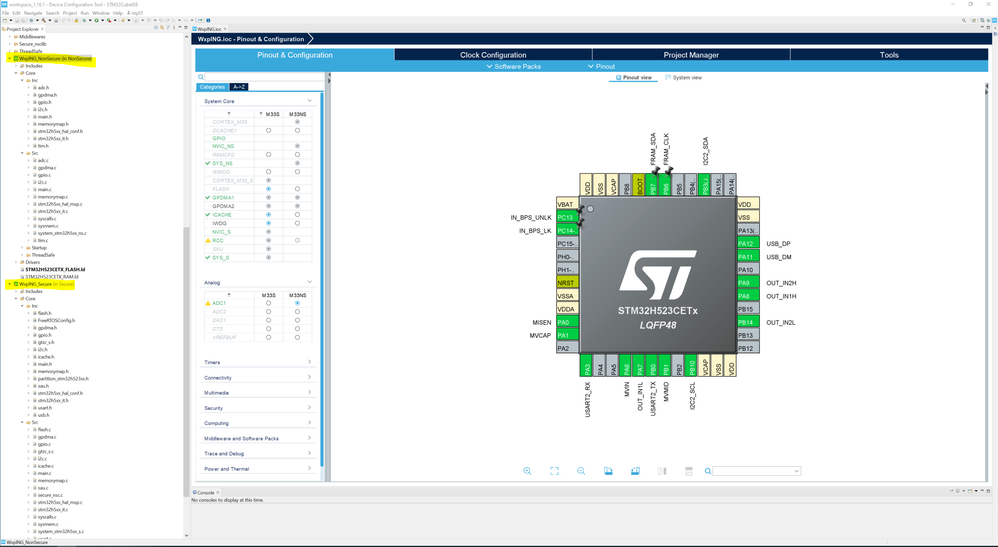Screen dimensions: 998x547
Task: Switch to A->Z peripheral list tab
Action: (239, 87)
